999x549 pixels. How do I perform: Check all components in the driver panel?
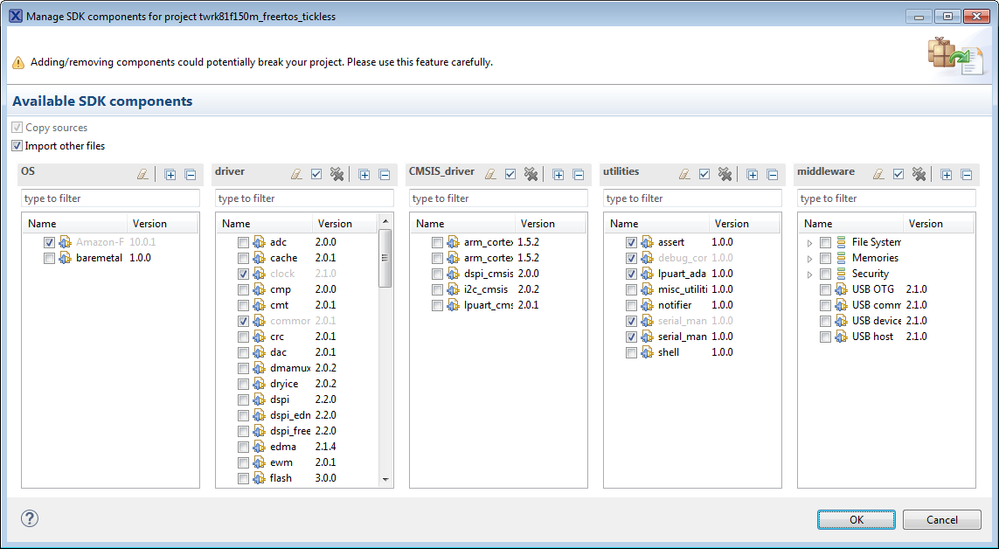(x=316, y=174)
